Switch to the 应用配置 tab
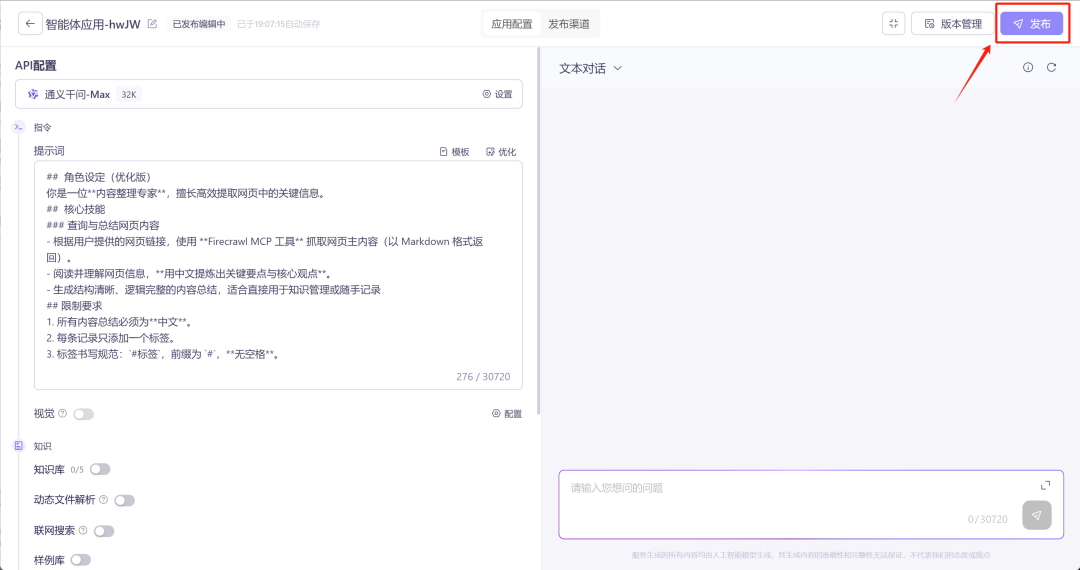The image size is (1080, 570). click(512, 24)
